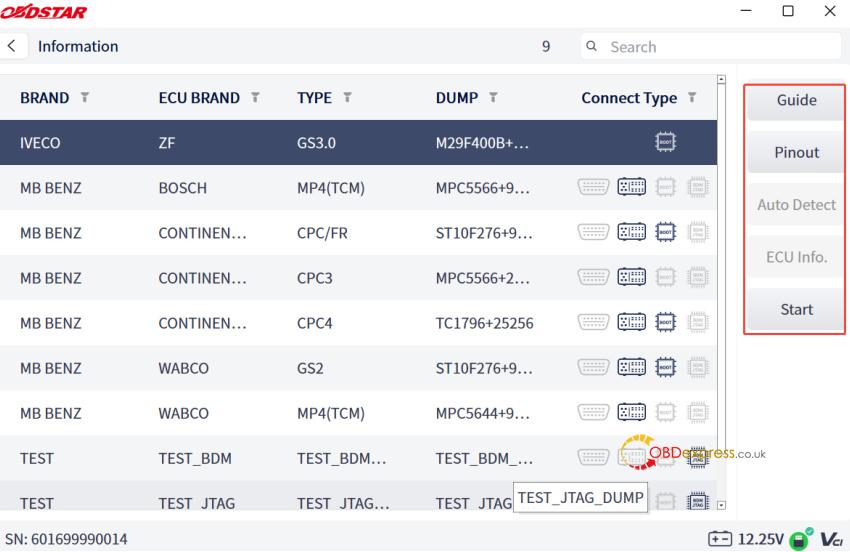Open the DUMP column filter

[493, 98]
